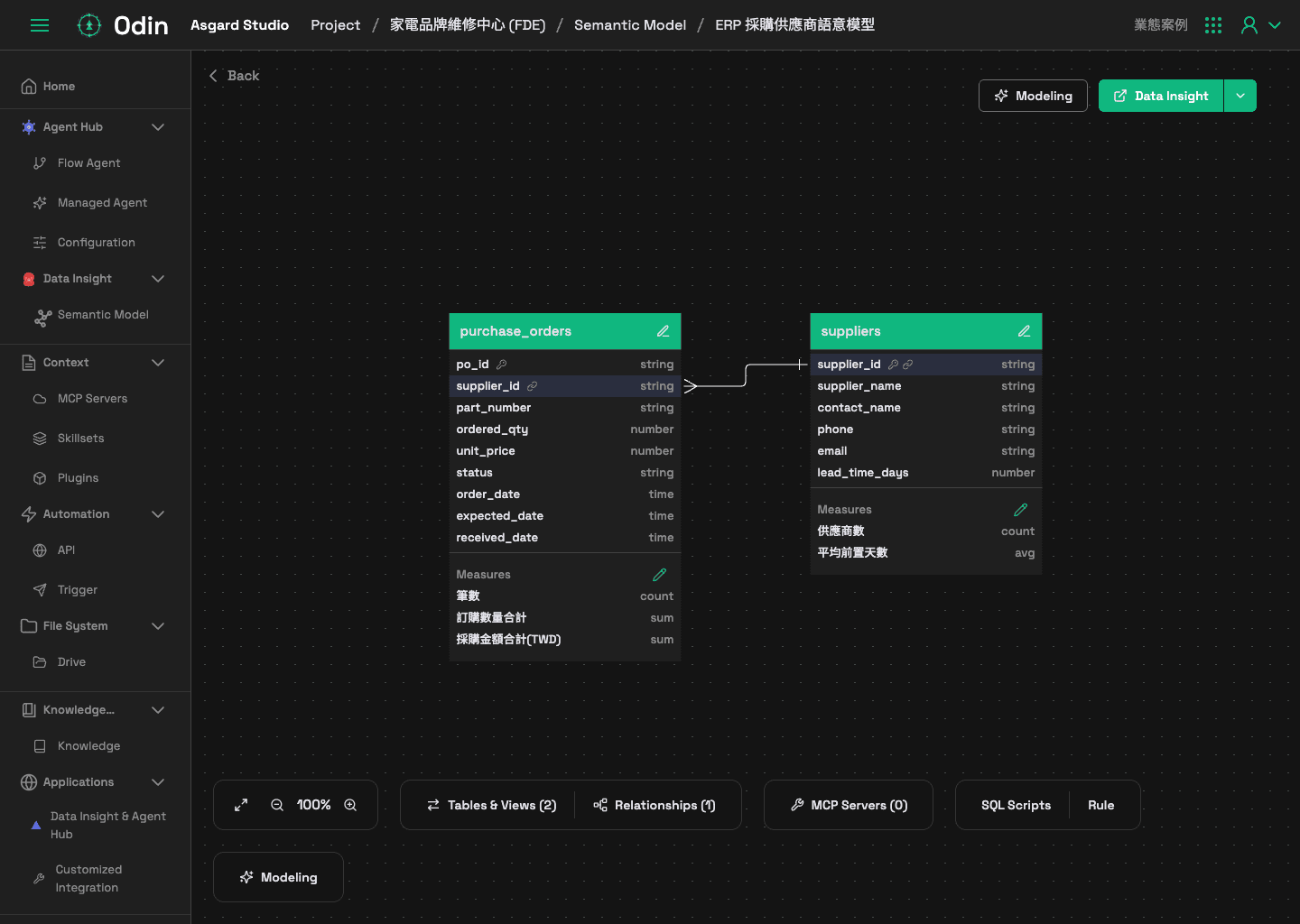Click the bottom Modeling button
Viewport: 1300px width, 924px height.
pos(278,877)
